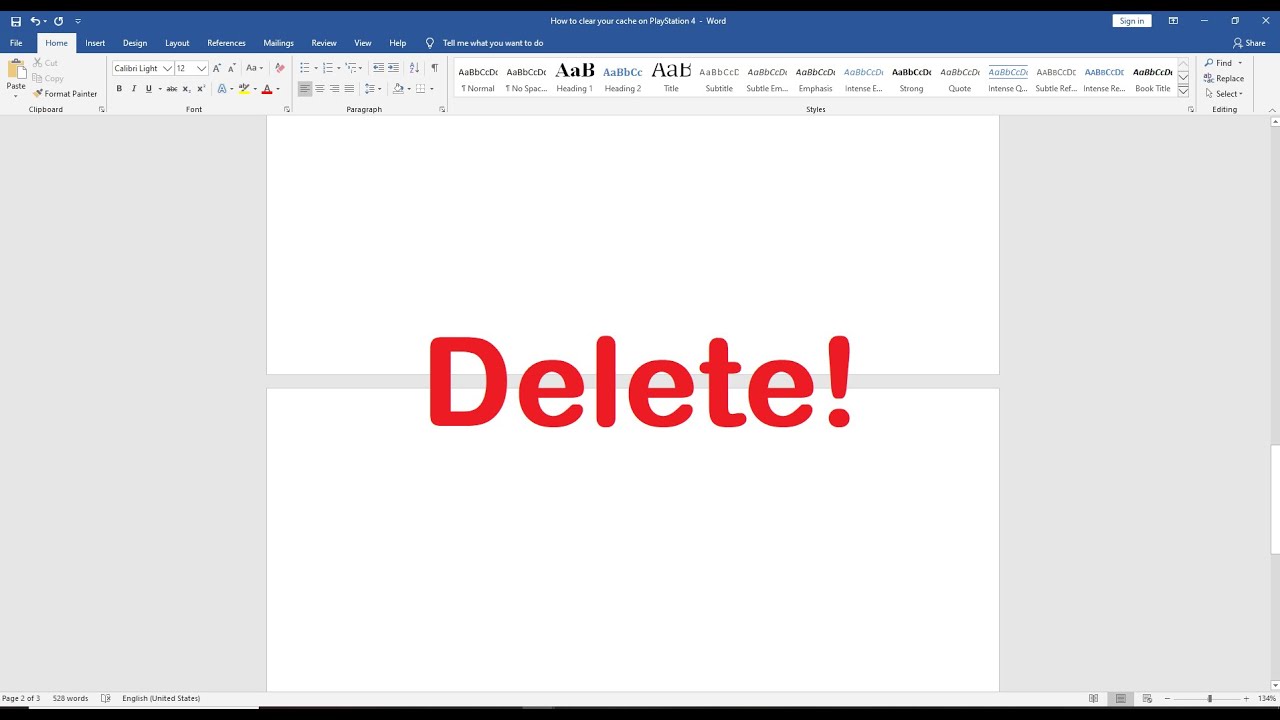Click the Save icon in quick access toolbar
Screen dimensions: 1280x720
click(x=16, y=21)
